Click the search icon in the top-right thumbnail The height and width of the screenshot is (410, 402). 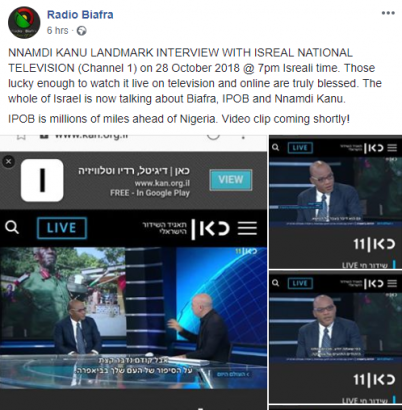pos(275,147)
